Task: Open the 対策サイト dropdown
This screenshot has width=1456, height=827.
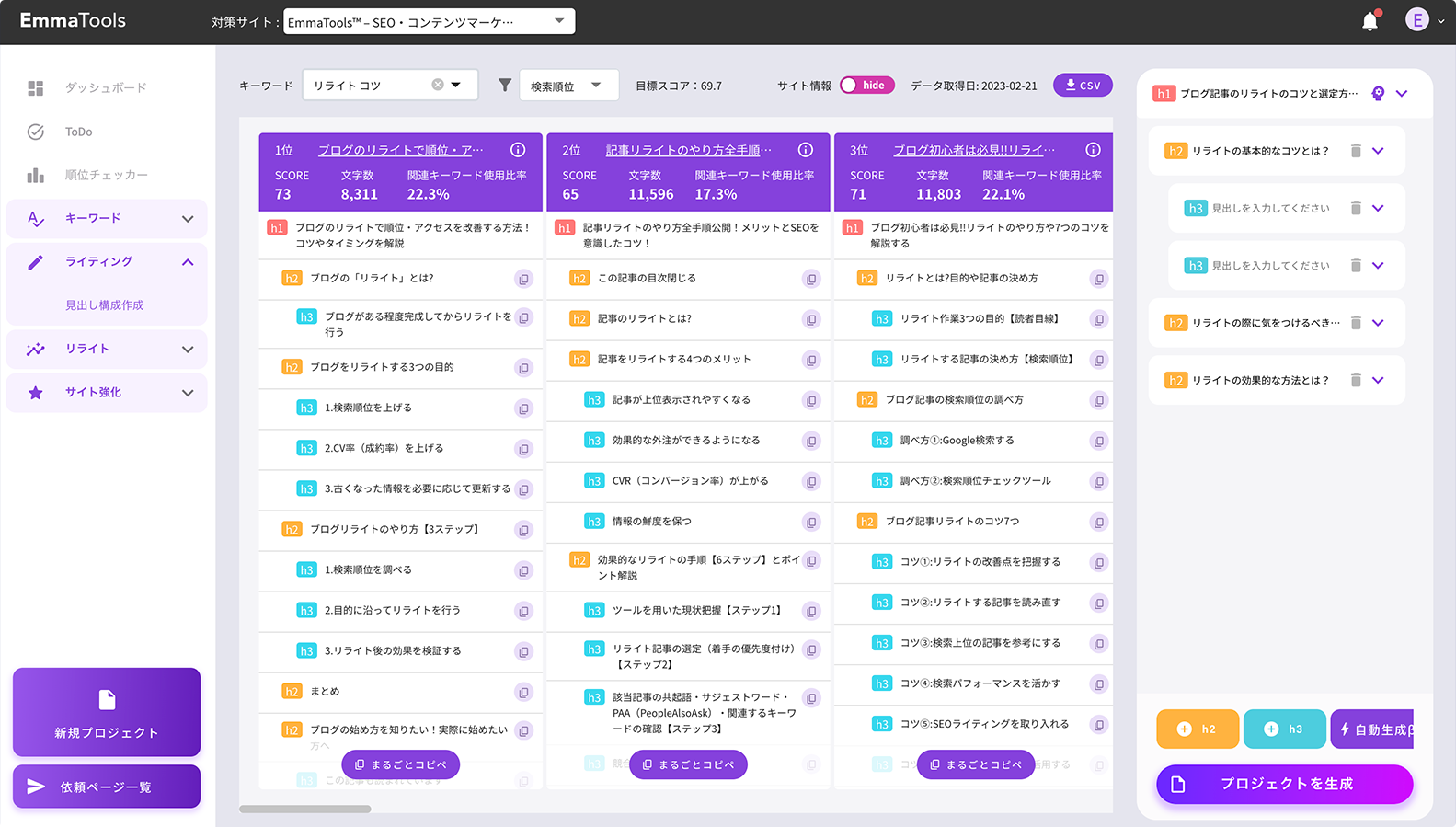Action: point(429,21)
